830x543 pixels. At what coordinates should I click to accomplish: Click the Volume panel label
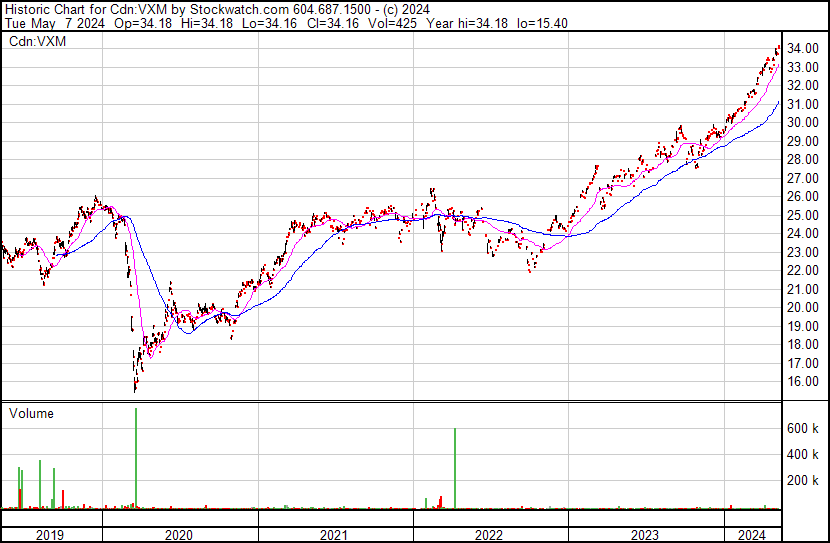[32, 413]
